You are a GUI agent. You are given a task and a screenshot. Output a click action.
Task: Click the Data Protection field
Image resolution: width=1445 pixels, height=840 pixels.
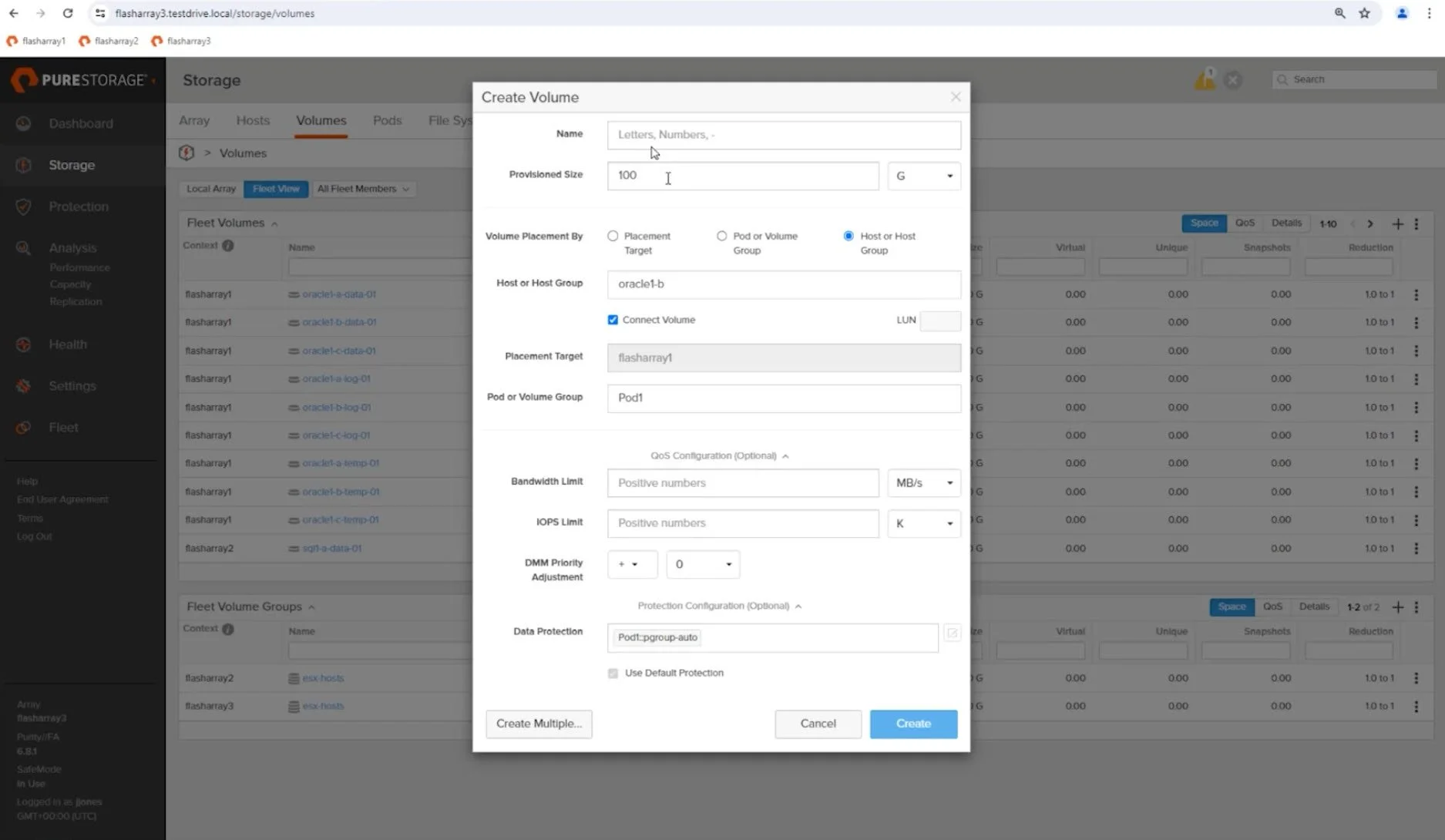tap(772, 637)
